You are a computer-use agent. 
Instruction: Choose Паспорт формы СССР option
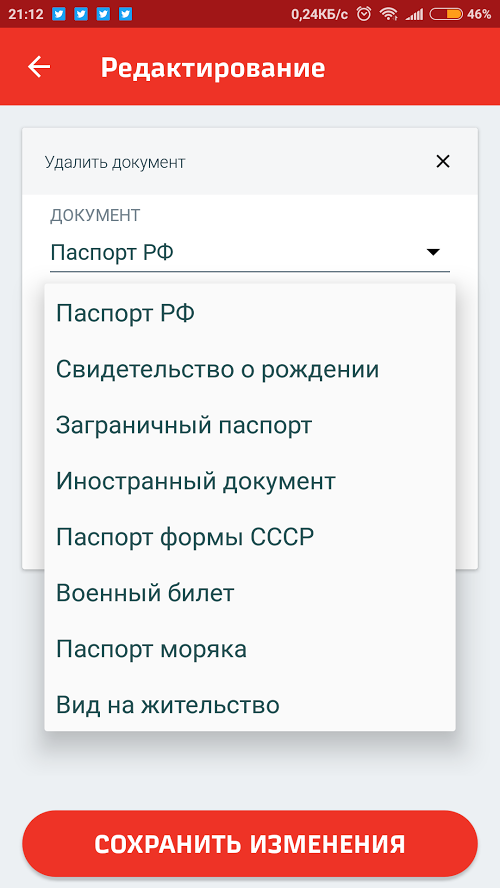250,537
